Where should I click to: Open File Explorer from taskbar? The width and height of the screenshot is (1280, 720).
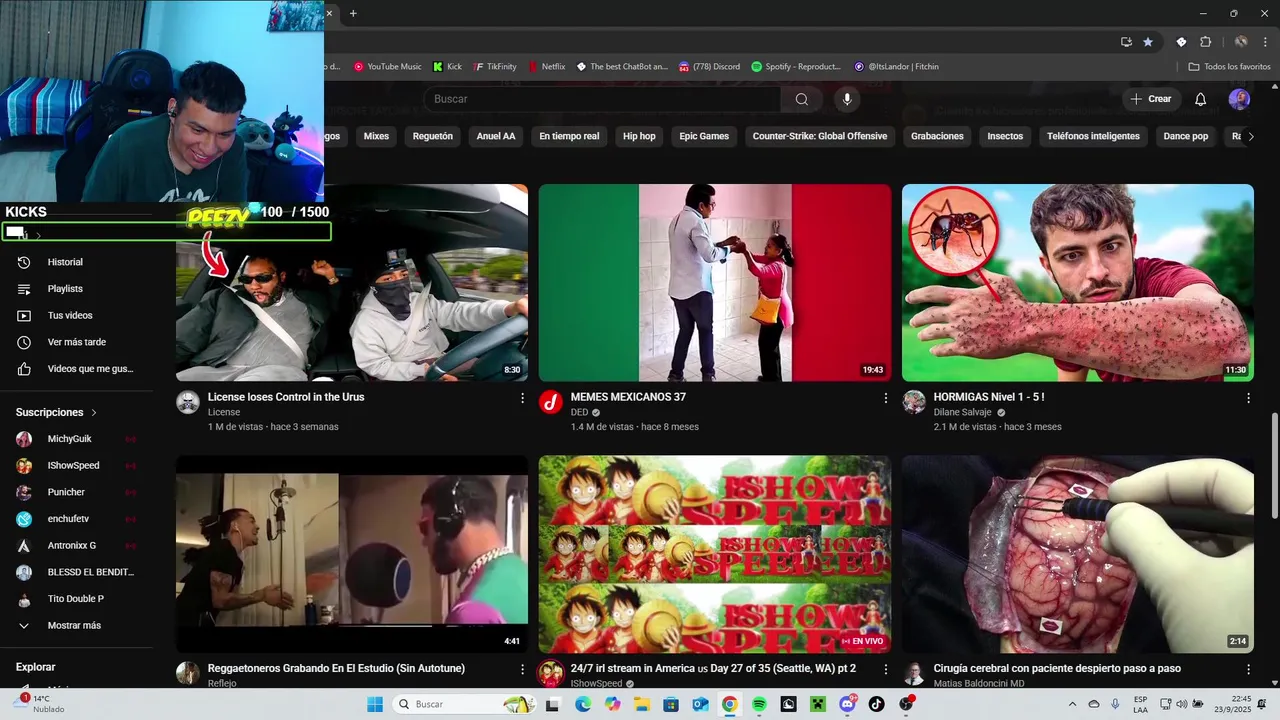[641, 704]
